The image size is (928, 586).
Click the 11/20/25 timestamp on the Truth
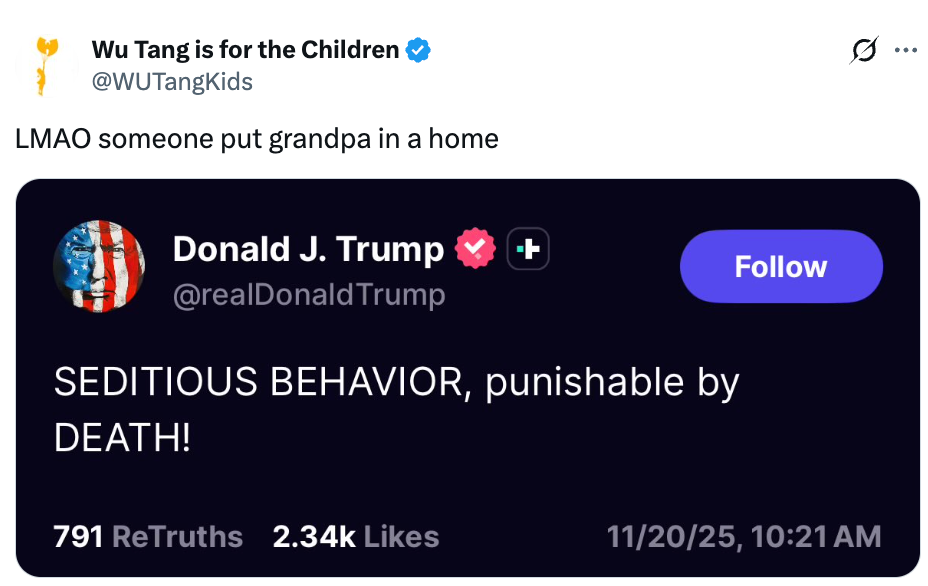point(744,537)
